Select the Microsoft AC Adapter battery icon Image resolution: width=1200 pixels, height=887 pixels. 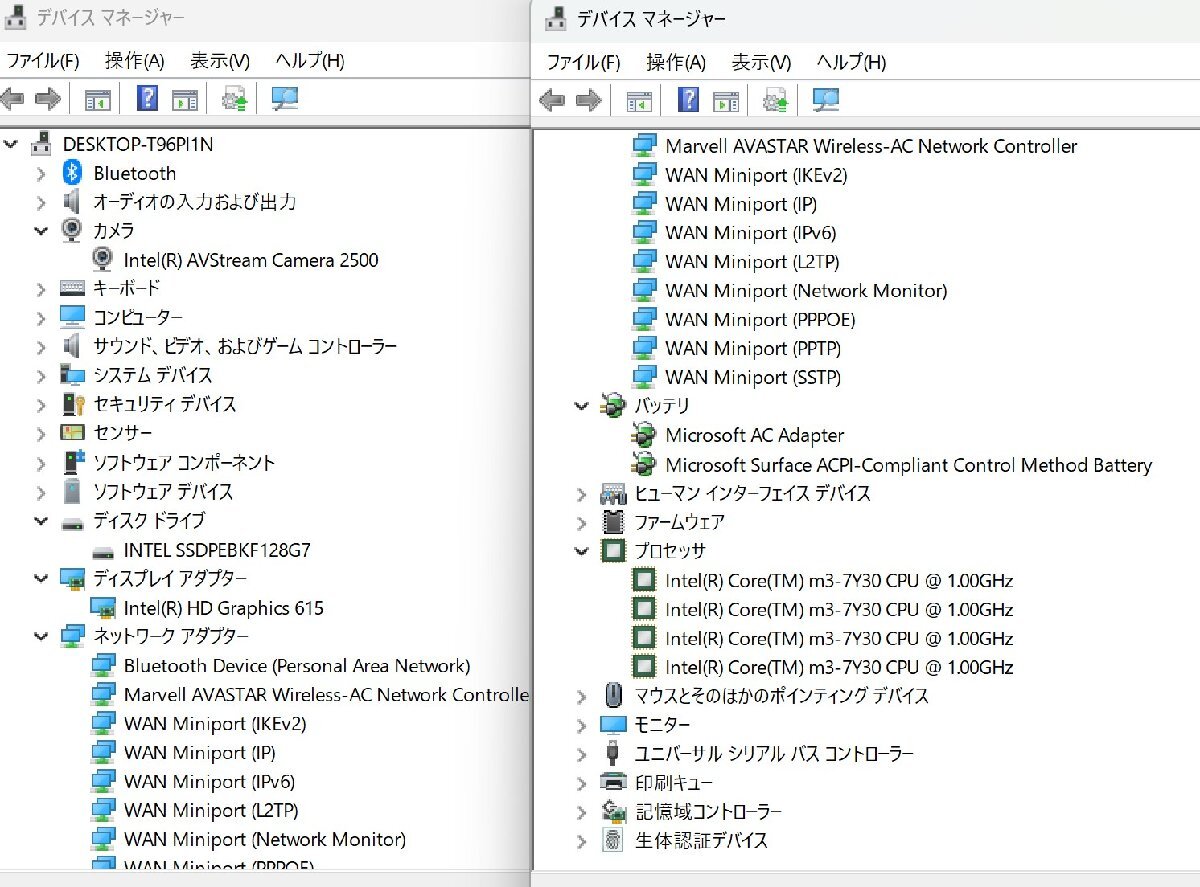645,435
